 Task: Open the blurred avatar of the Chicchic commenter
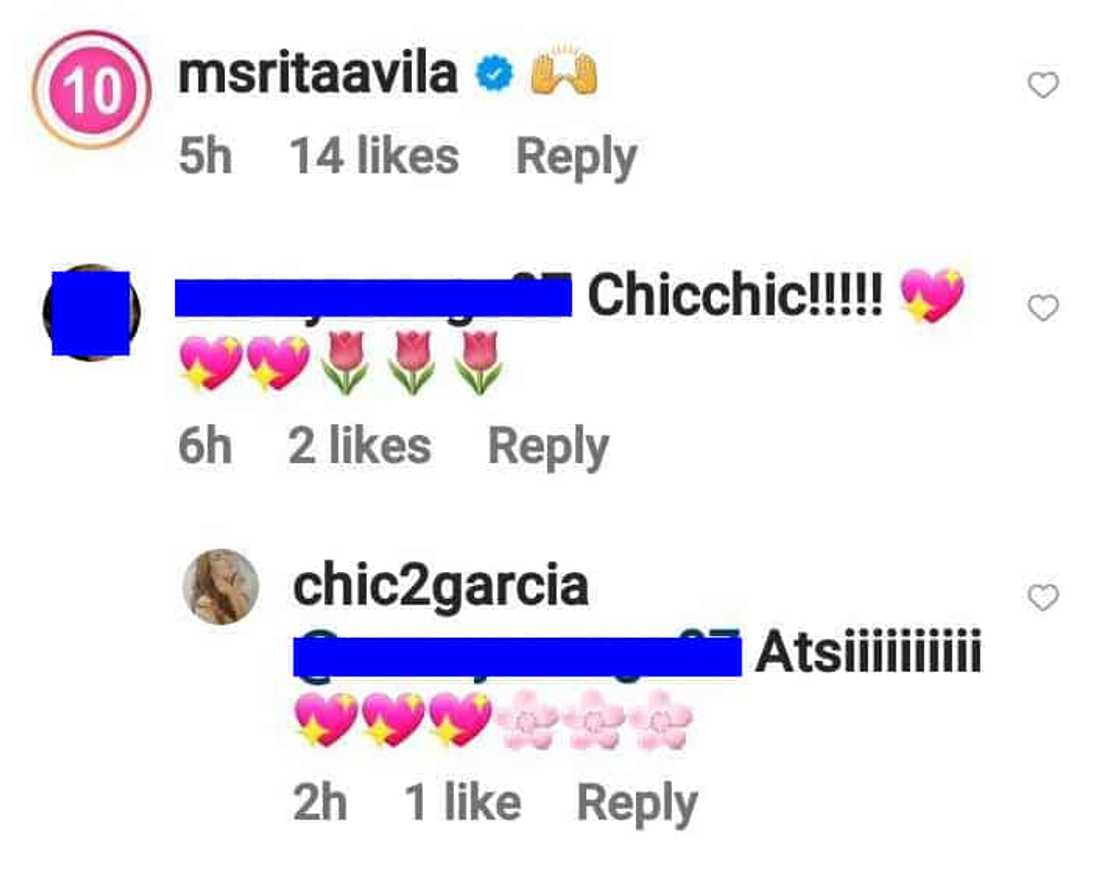click(91, 312)
